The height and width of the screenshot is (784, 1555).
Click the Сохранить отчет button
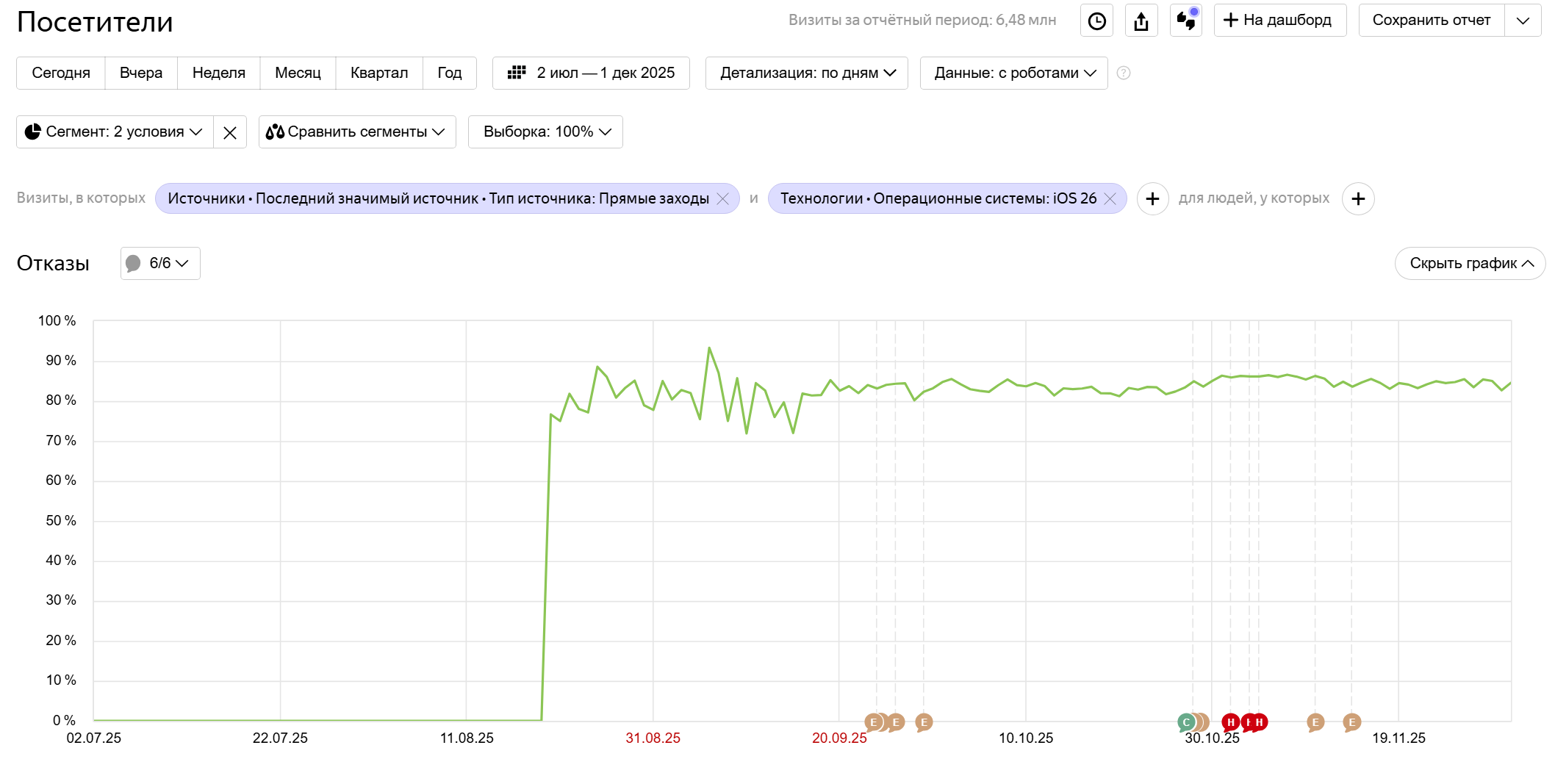[x=1431, y=21]
